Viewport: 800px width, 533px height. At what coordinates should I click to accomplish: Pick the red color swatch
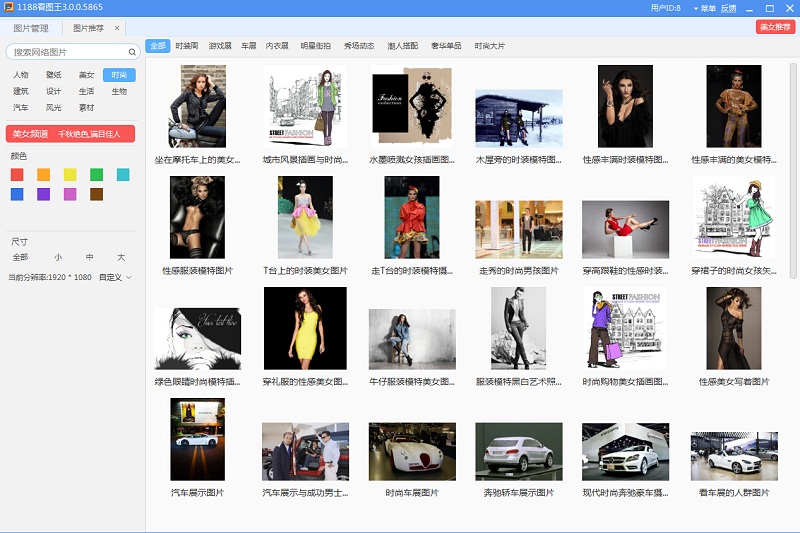tap(17, 174)
